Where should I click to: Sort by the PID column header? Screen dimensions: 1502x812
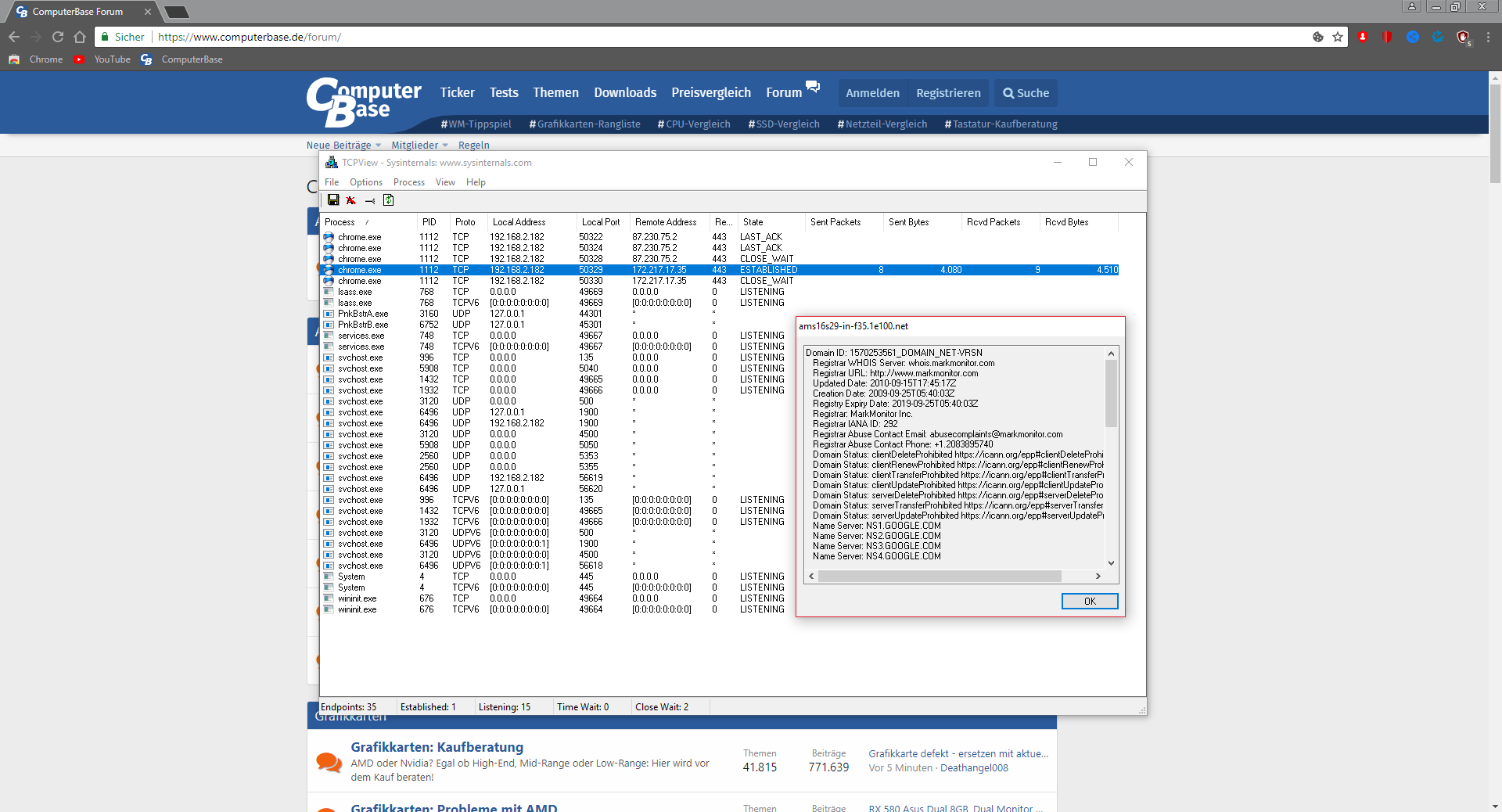click(433, 222)
